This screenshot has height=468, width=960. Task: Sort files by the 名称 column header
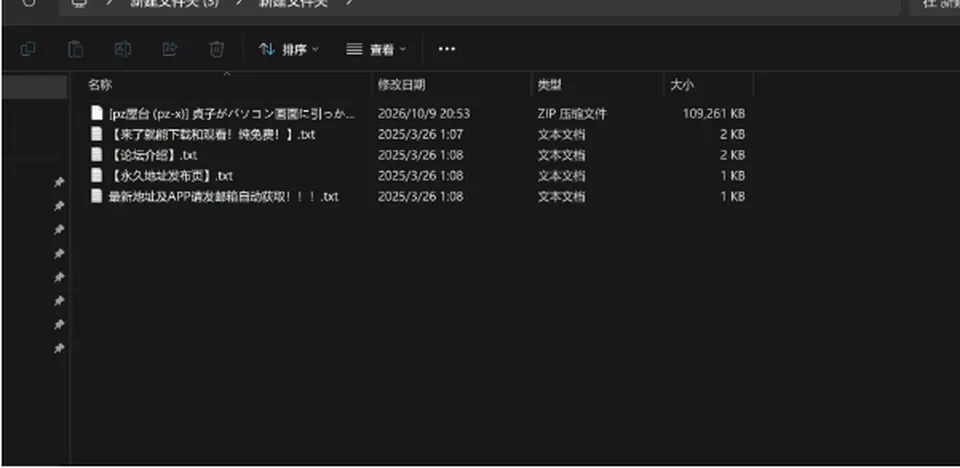point(100,85)
